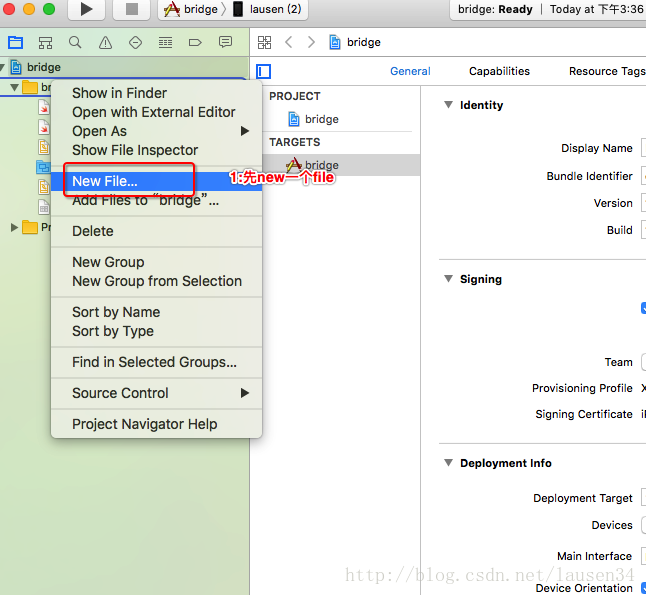Go back with the left chevron
The image size is (646, 595).
coord(289,42)
